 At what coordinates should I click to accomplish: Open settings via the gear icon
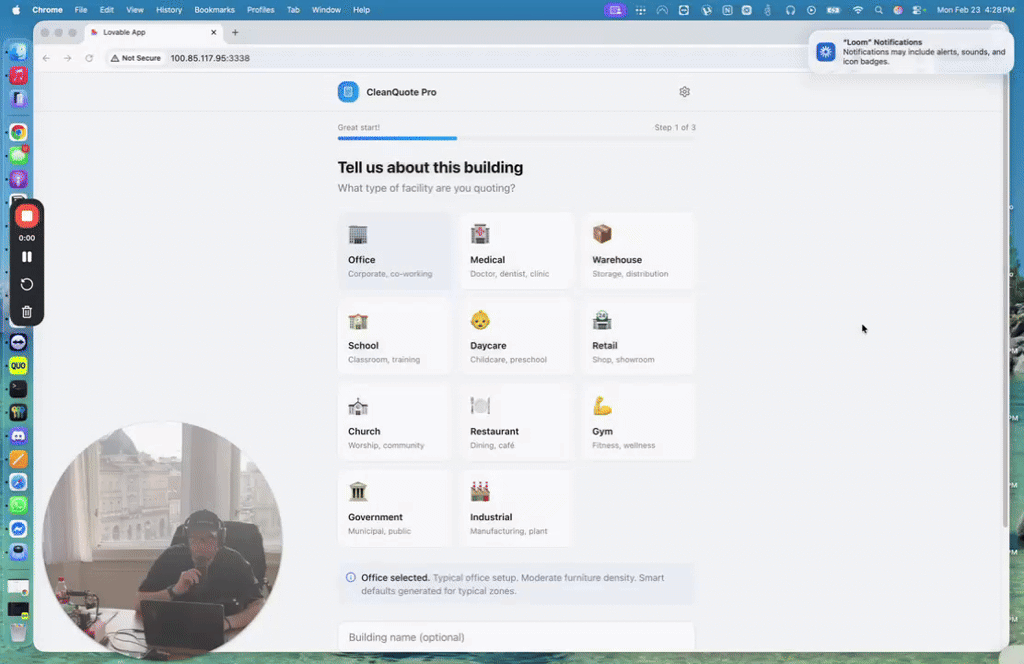tap(684, 91)
